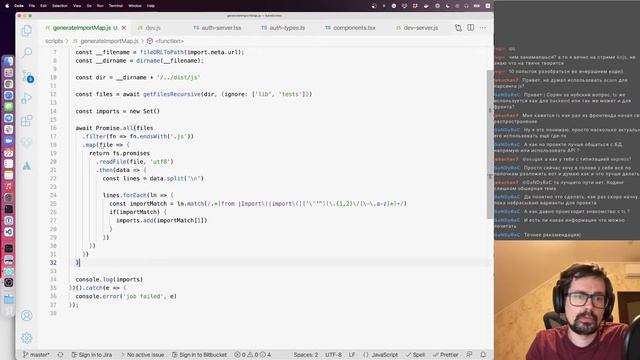The width and height of the screenshot is (640, 360).
Task: Click the open changes icon in editor toolbar
Action: tap(458, 28)
